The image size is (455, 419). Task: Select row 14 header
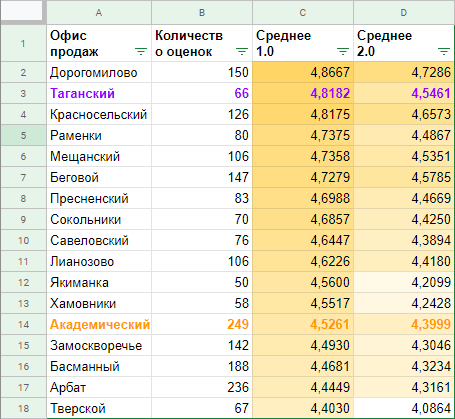coord(23,324)
